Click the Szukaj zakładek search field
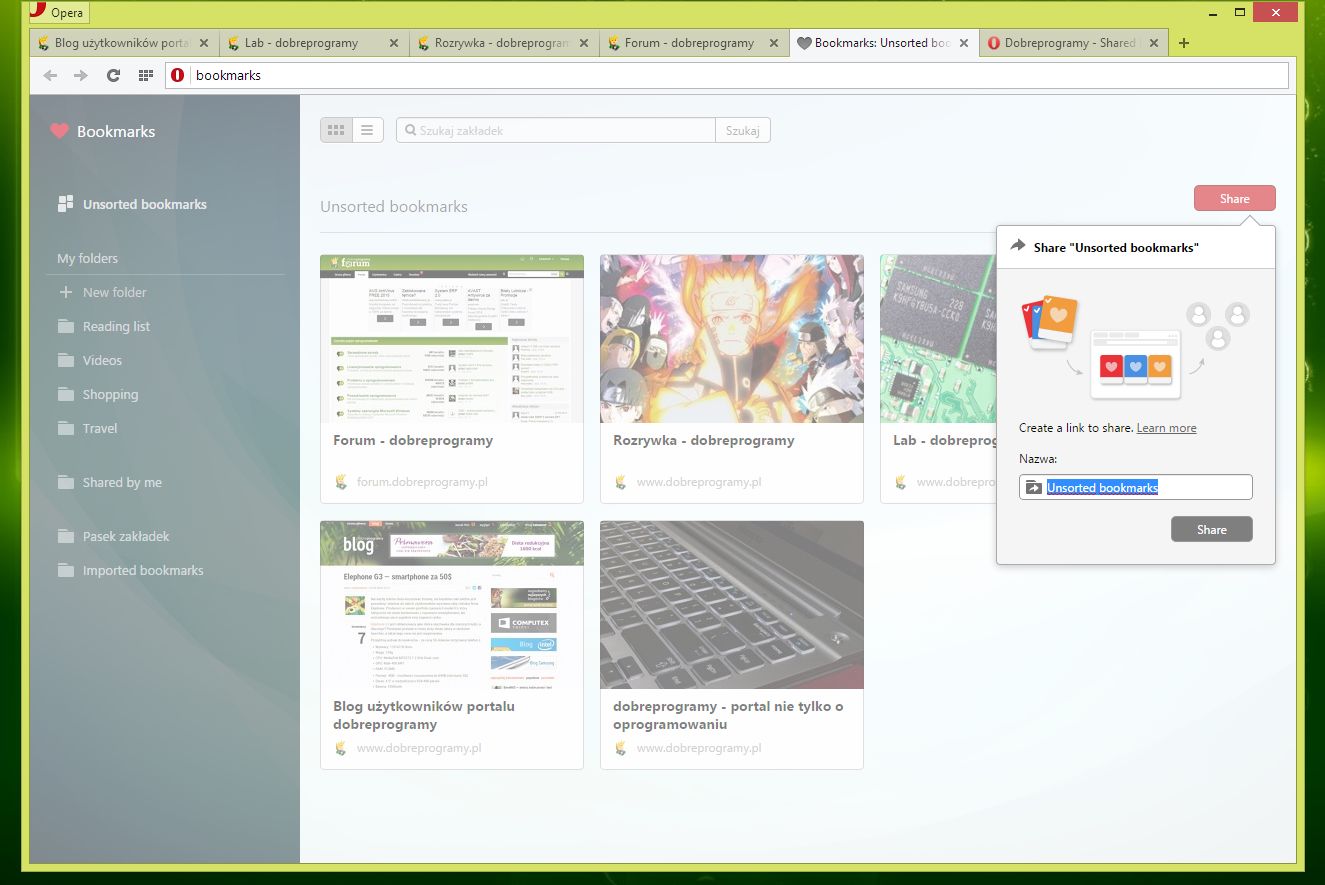This screenshot has width=1325, height=885. point(556,130)
